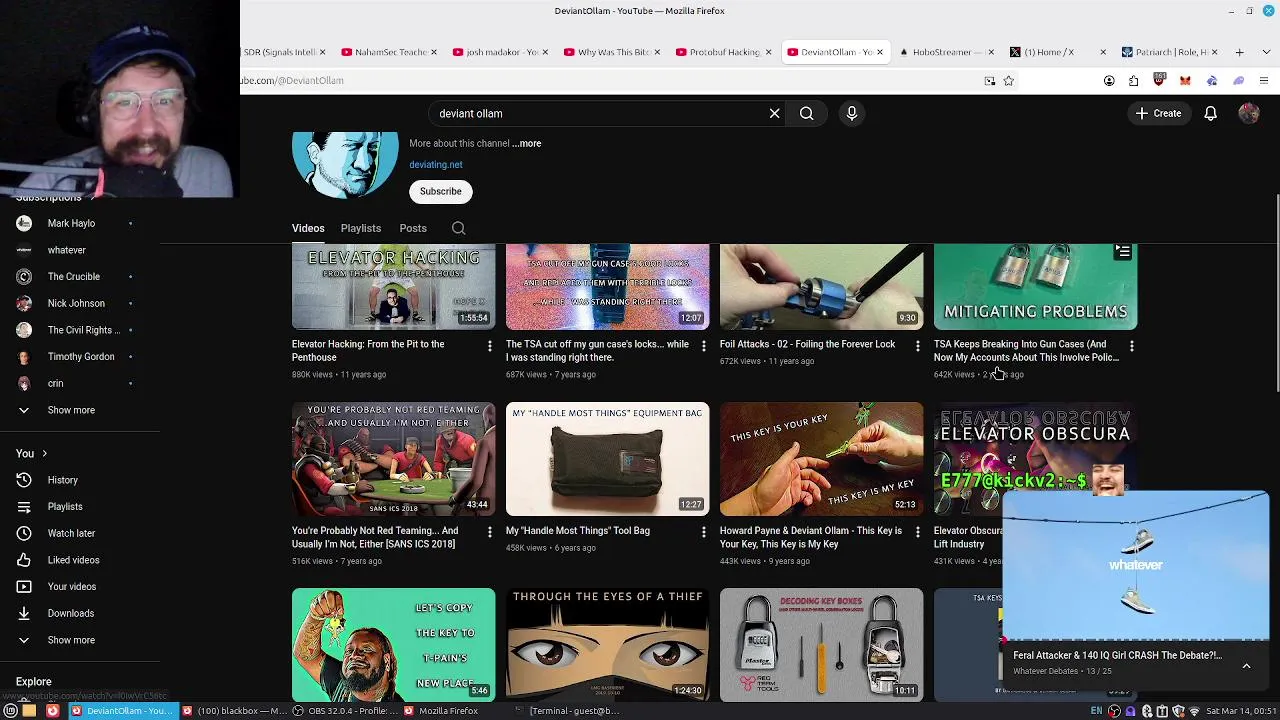Click the Create button
This screenshot has height=720, width=1280.
[x=1158, y=113]
